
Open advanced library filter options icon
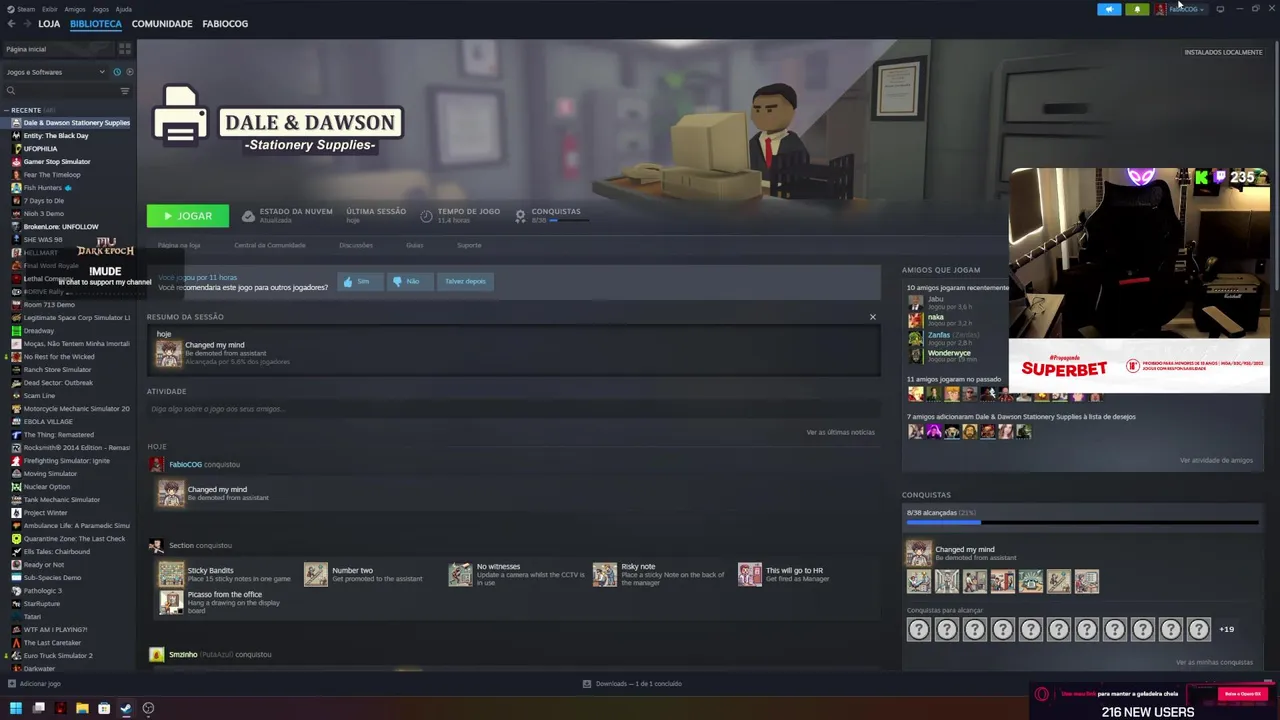click(125, 91)
